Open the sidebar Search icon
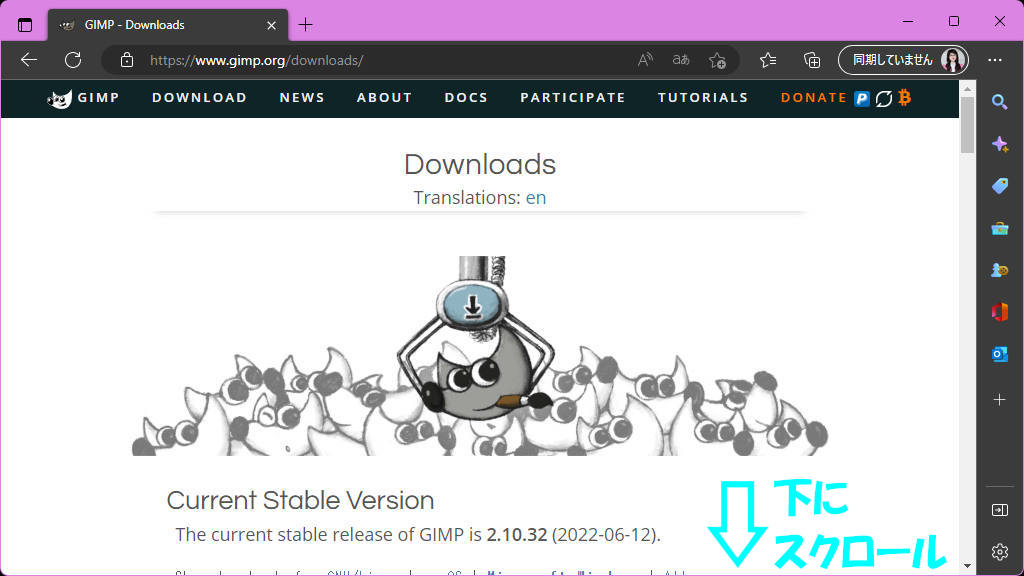 [x=999, y=102]
